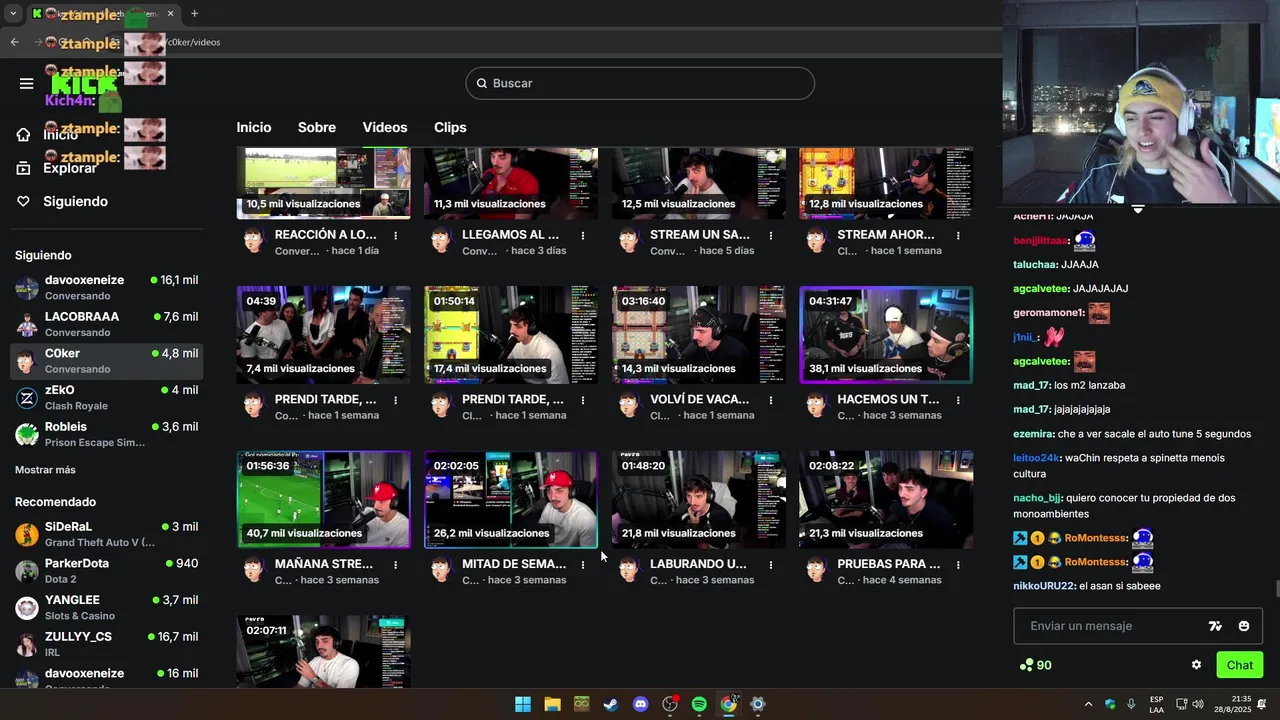Open davooxeneize channel with 16,1 mil viewers
The width and height of the screenshot is (1280, 720).
(106, 288)
